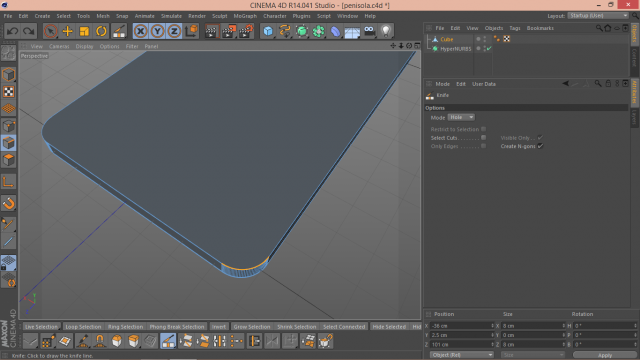640x360 pixels.
Task: Open the MoGraph menu
Action: click(x=245, y=16)
